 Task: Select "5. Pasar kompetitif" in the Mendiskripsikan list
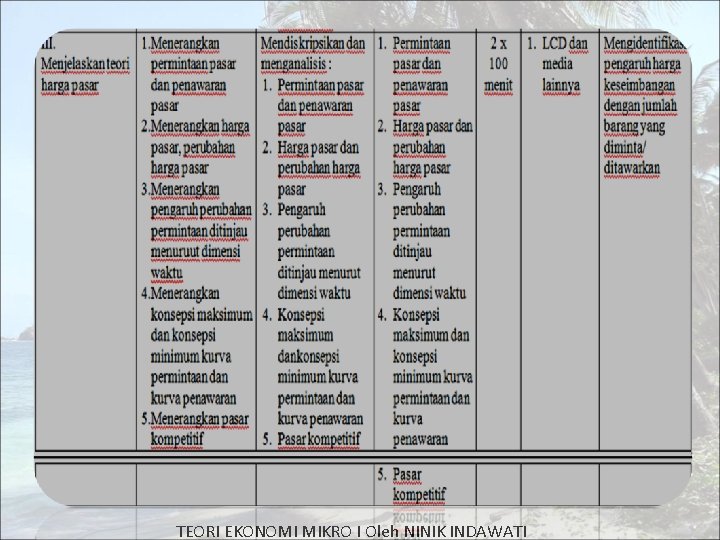coord(311,439)
